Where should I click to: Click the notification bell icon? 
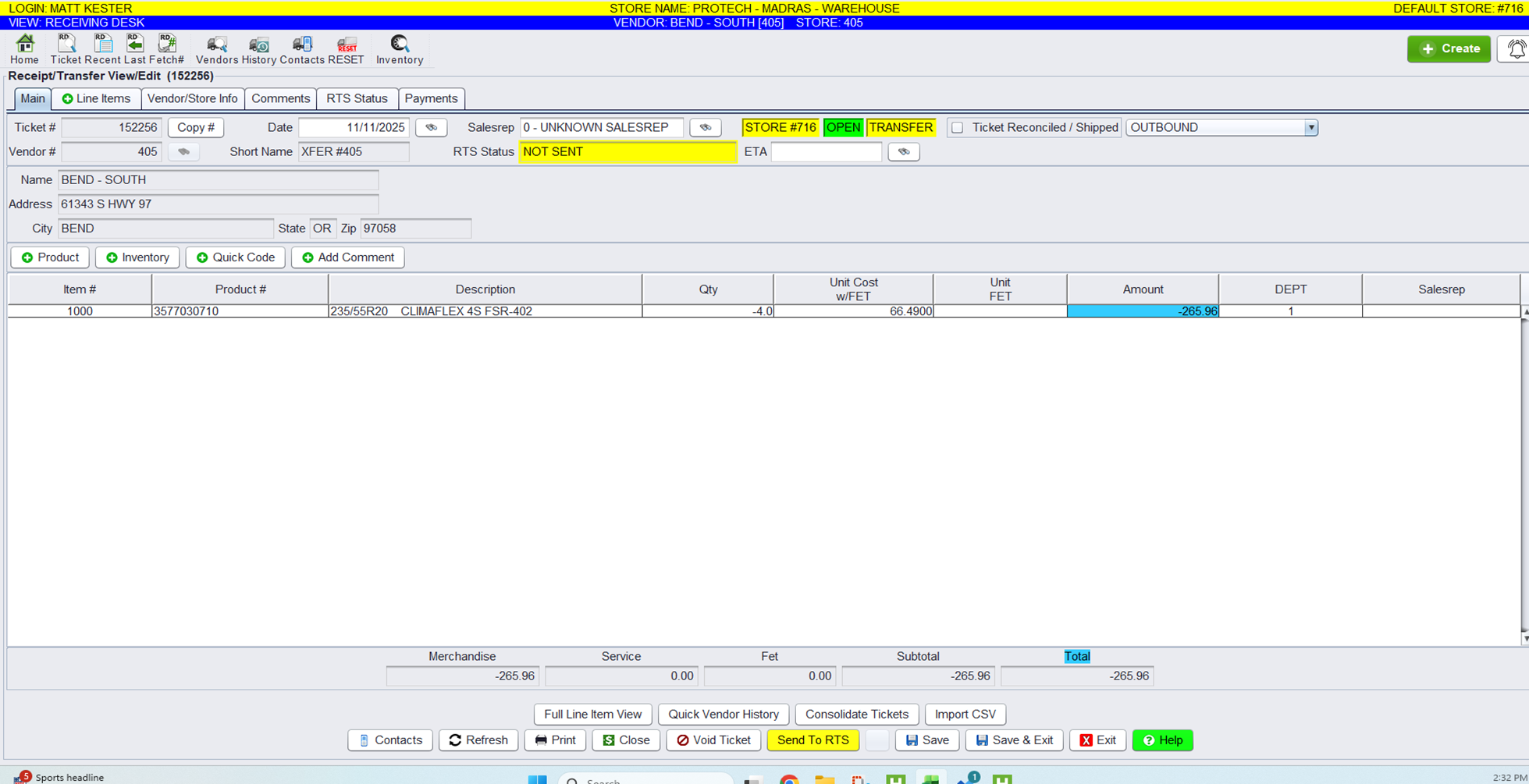coord(1515,49)
